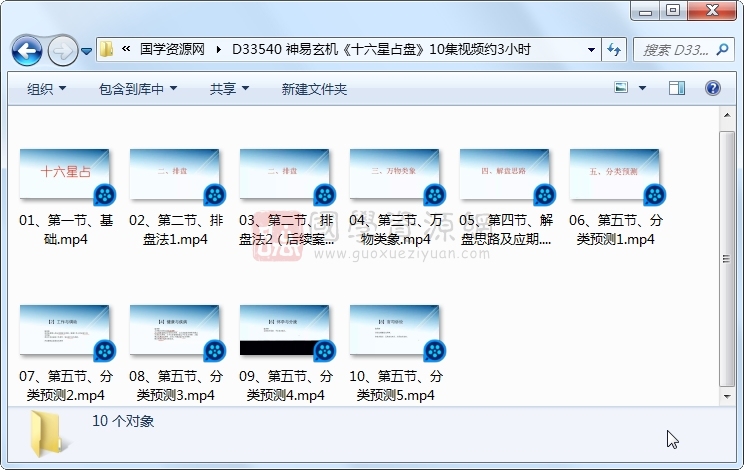Click the 10 个对象 status text

click(x=123, y=421)
